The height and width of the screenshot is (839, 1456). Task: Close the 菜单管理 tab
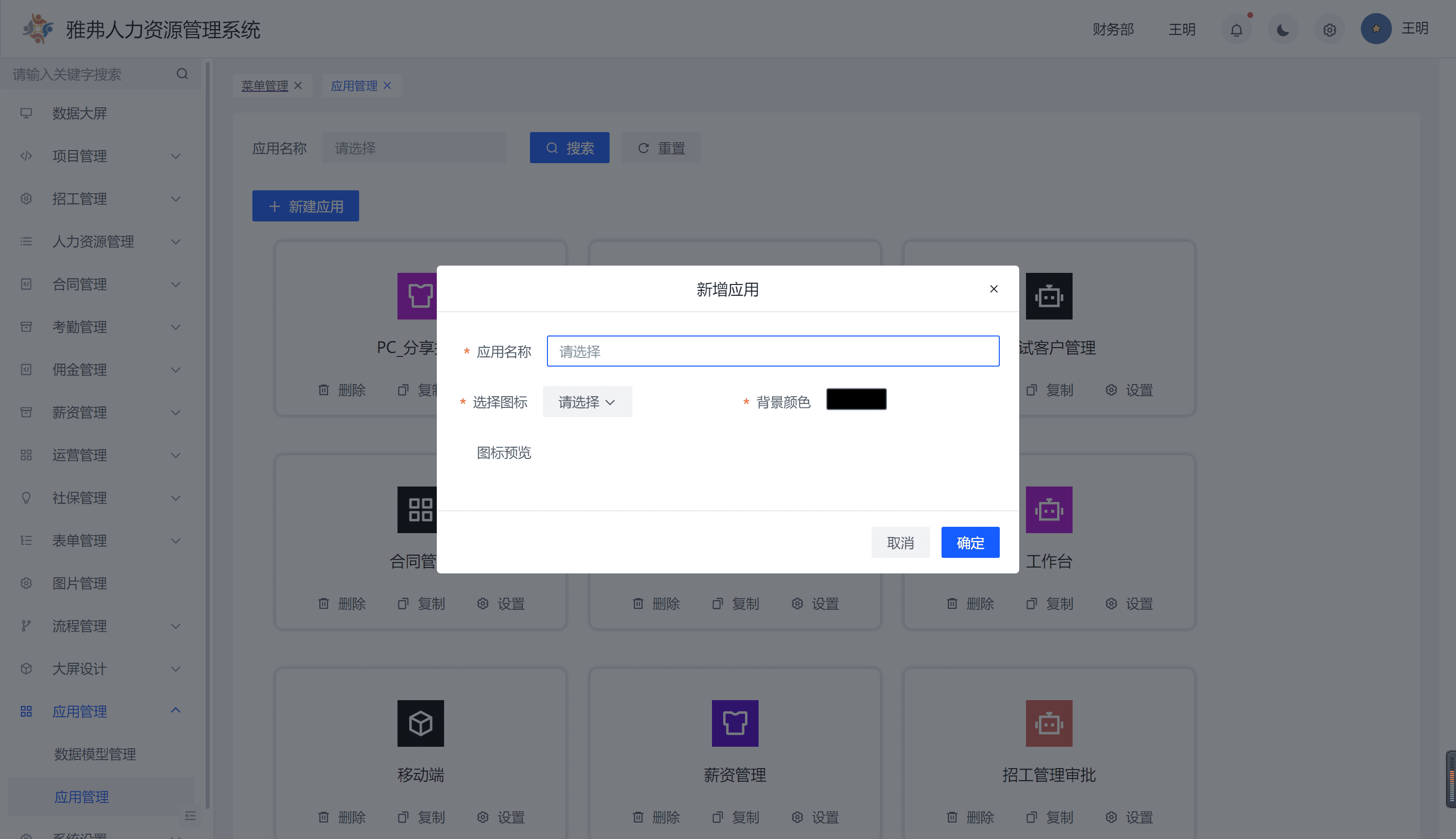pos(298,85)
